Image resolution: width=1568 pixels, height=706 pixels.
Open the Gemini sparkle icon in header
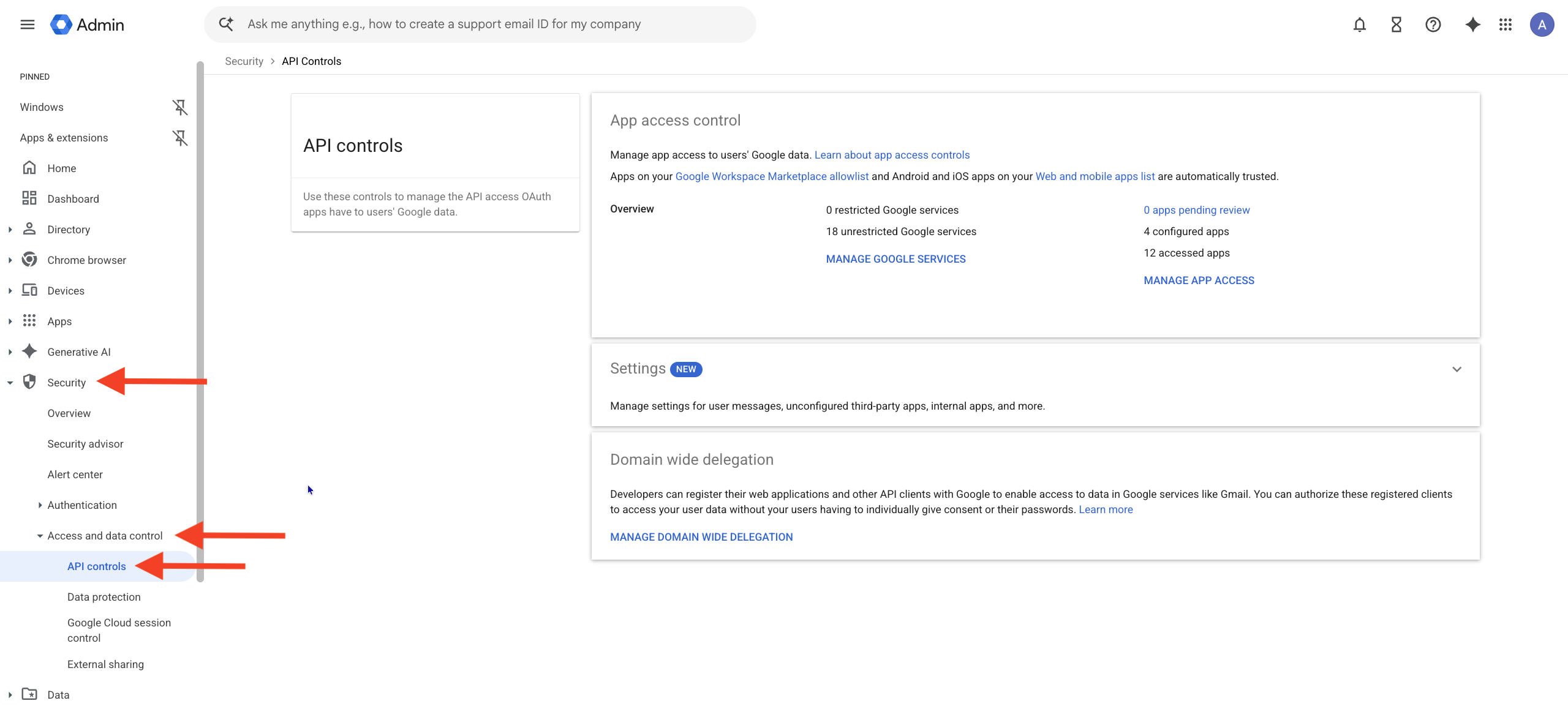coord(1472,24)
